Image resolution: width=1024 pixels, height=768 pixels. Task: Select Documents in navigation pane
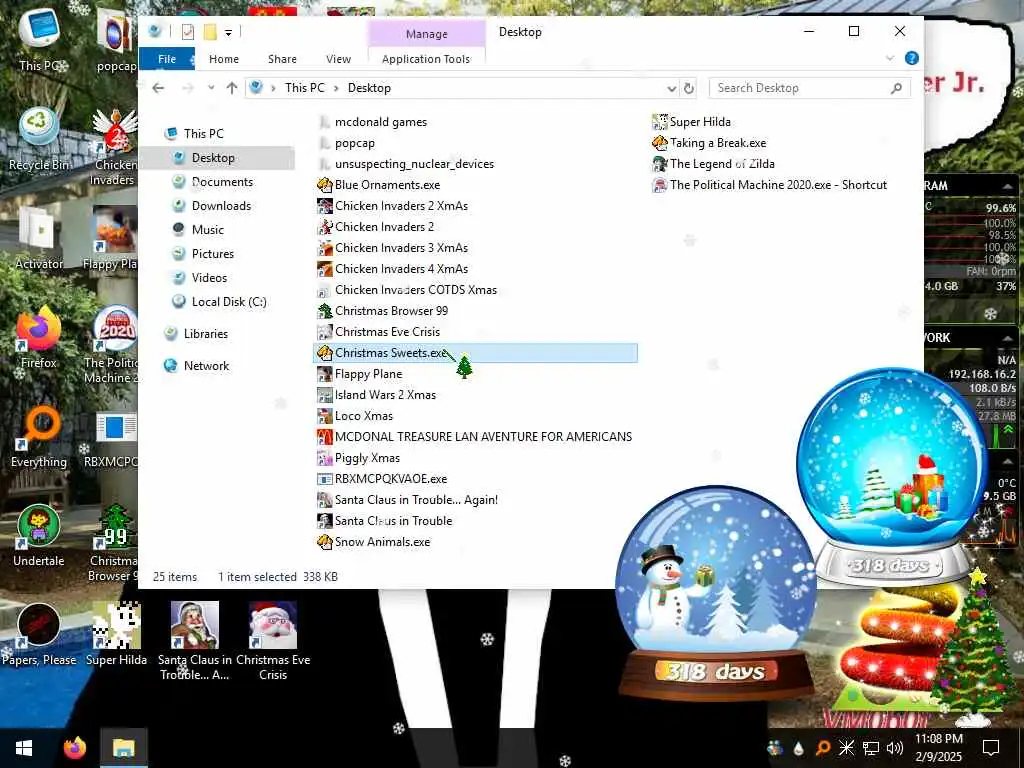point(222,182)
